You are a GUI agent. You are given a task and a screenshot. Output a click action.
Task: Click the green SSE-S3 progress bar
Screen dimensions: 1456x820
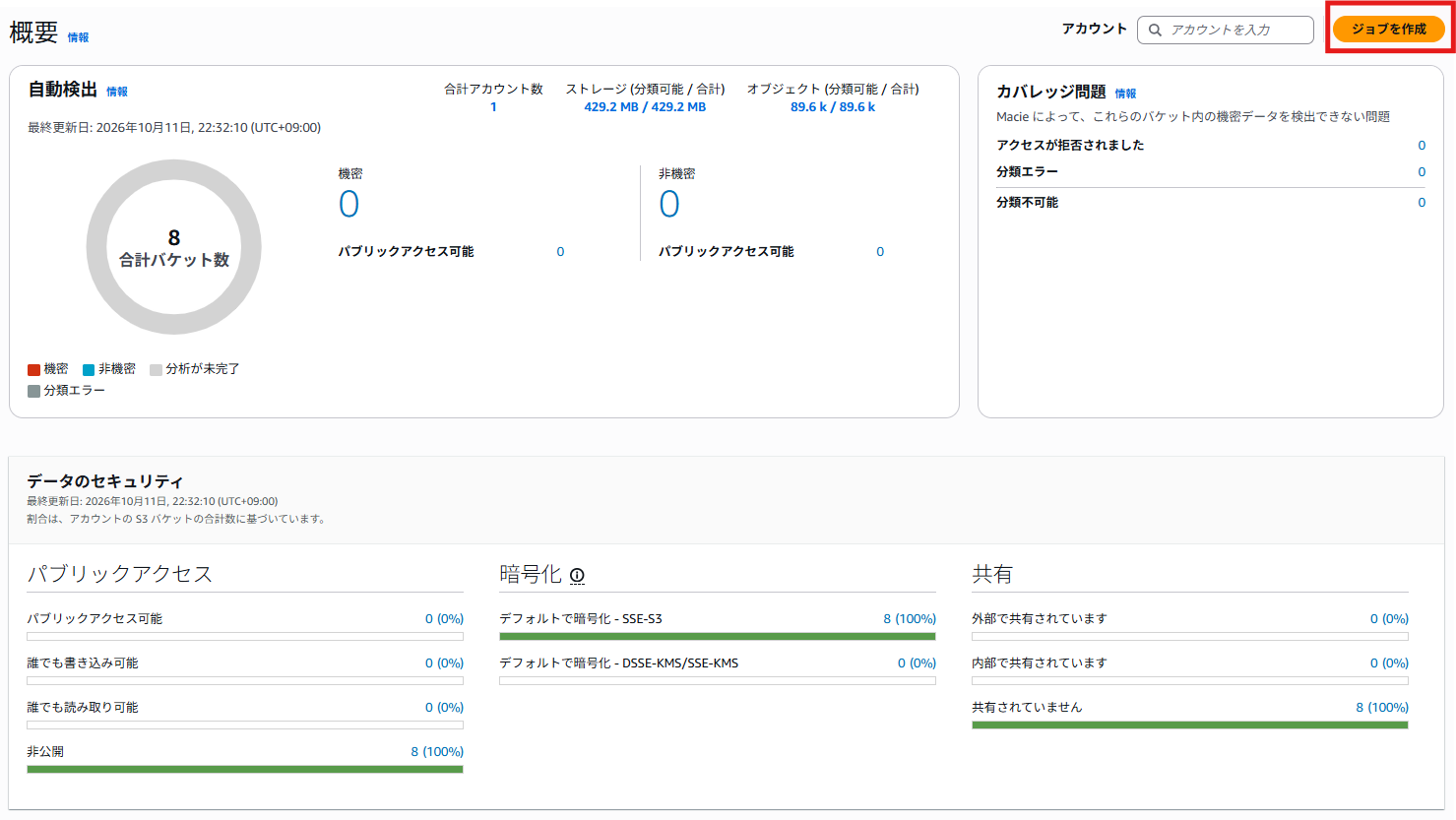718,636
